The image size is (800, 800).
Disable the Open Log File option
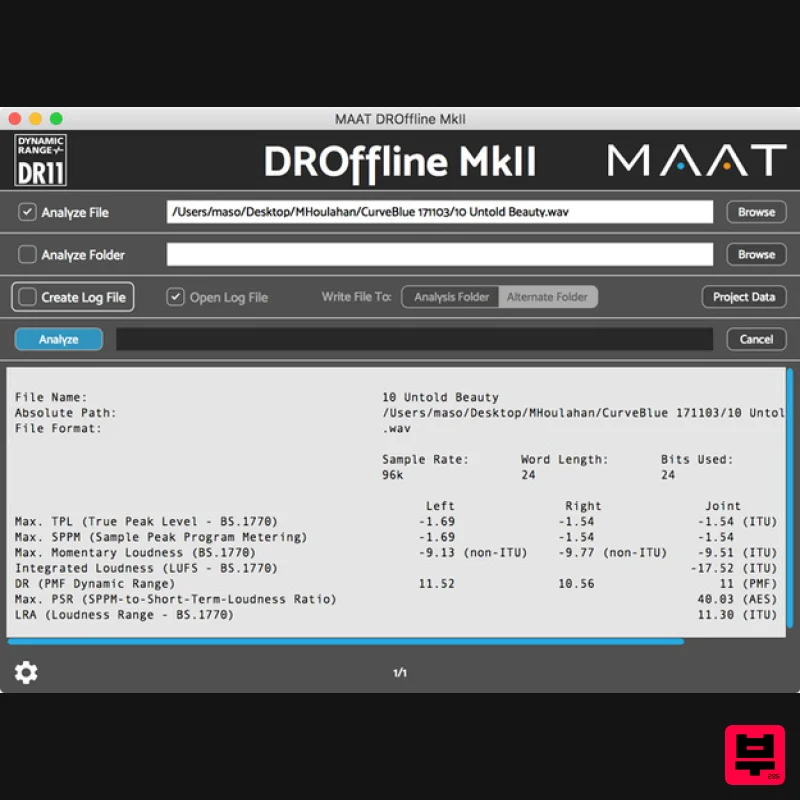[x=177, y=297]
